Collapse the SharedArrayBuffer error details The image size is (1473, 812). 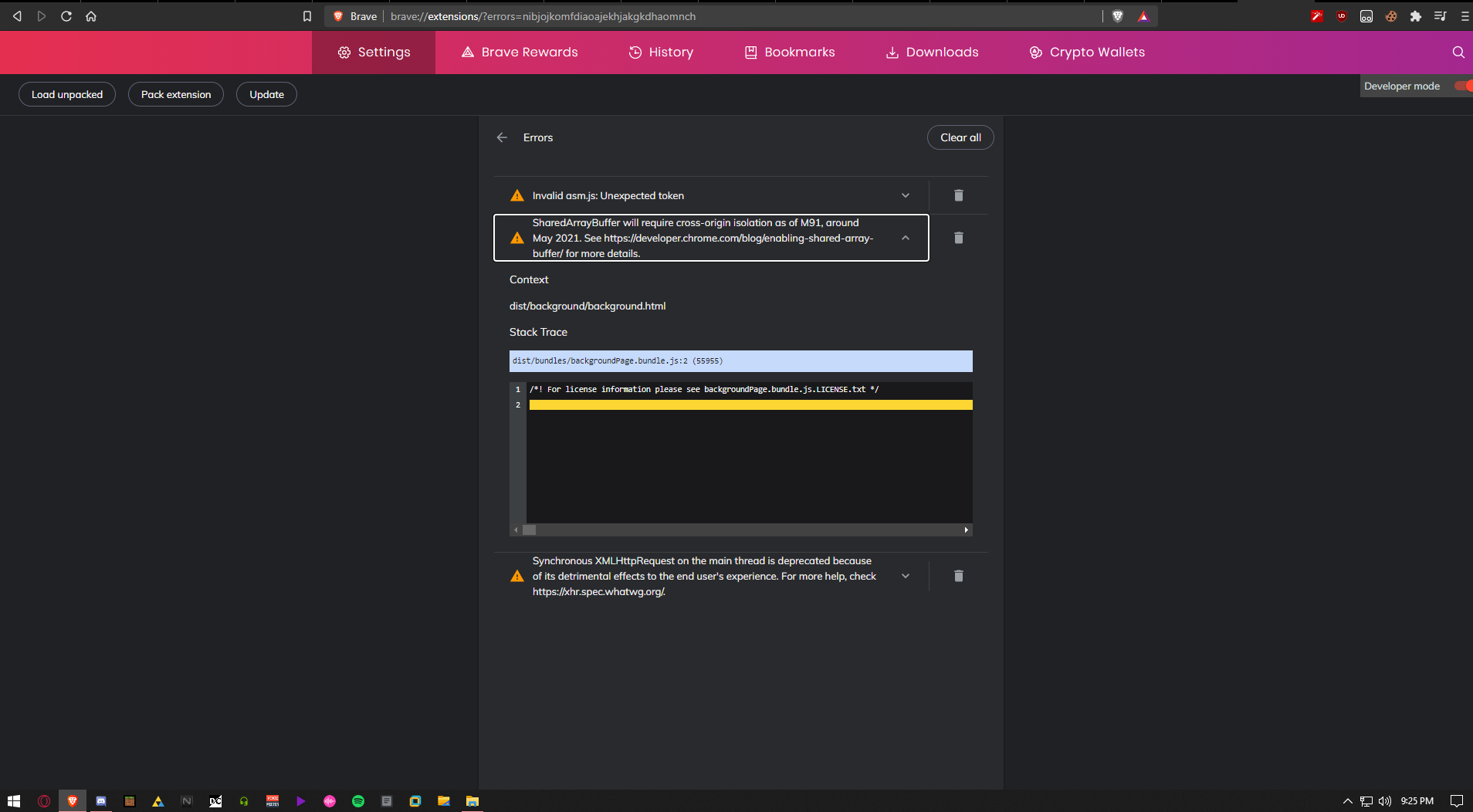(904, 238)
